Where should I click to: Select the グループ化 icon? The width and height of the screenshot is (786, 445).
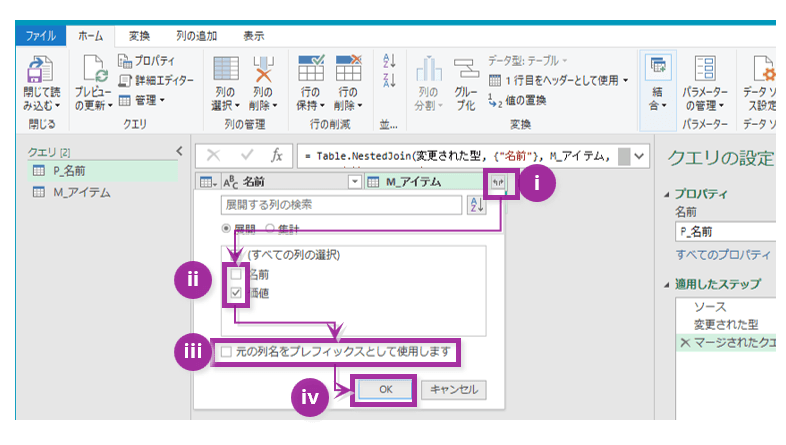465,72
